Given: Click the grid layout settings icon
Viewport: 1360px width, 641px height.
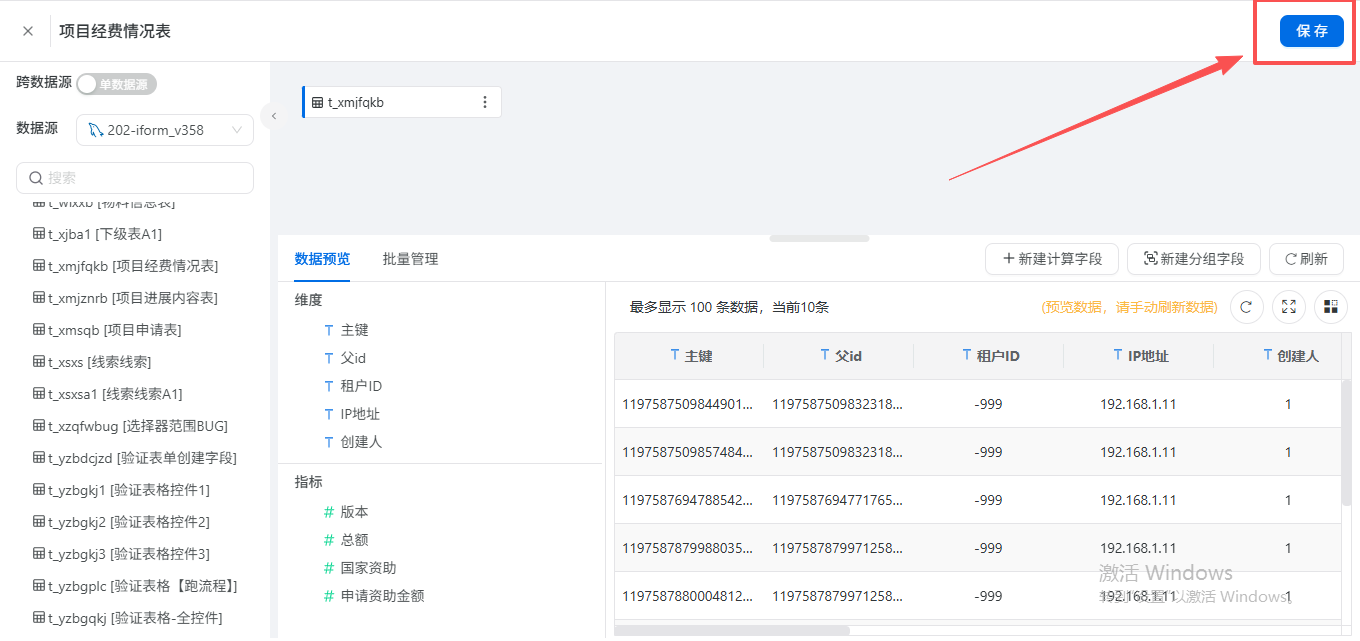Looking at the screenshot, I should tap(1331, 307).
